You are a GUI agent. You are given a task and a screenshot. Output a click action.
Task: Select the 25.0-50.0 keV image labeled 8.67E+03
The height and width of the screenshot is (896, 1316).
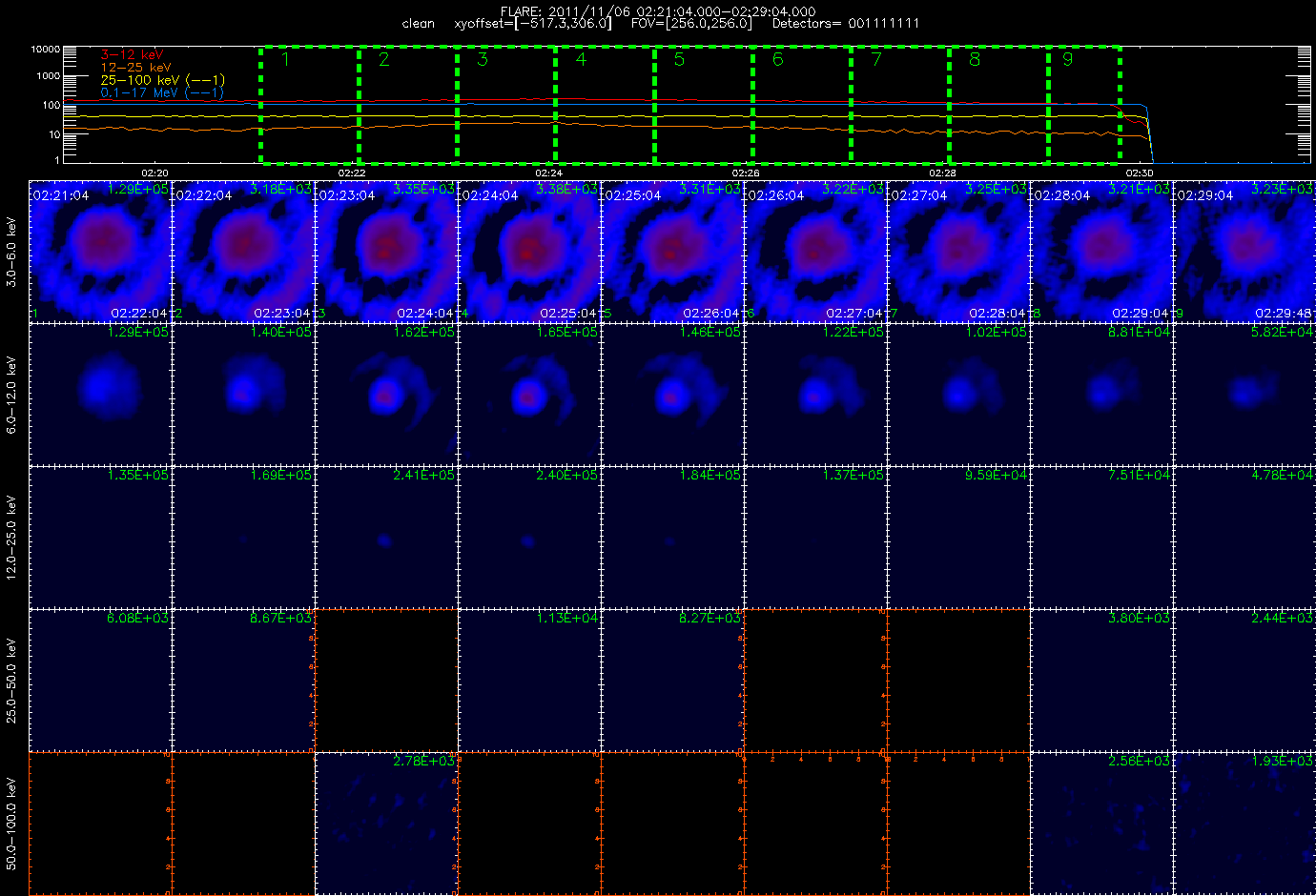tap(243, 680)
